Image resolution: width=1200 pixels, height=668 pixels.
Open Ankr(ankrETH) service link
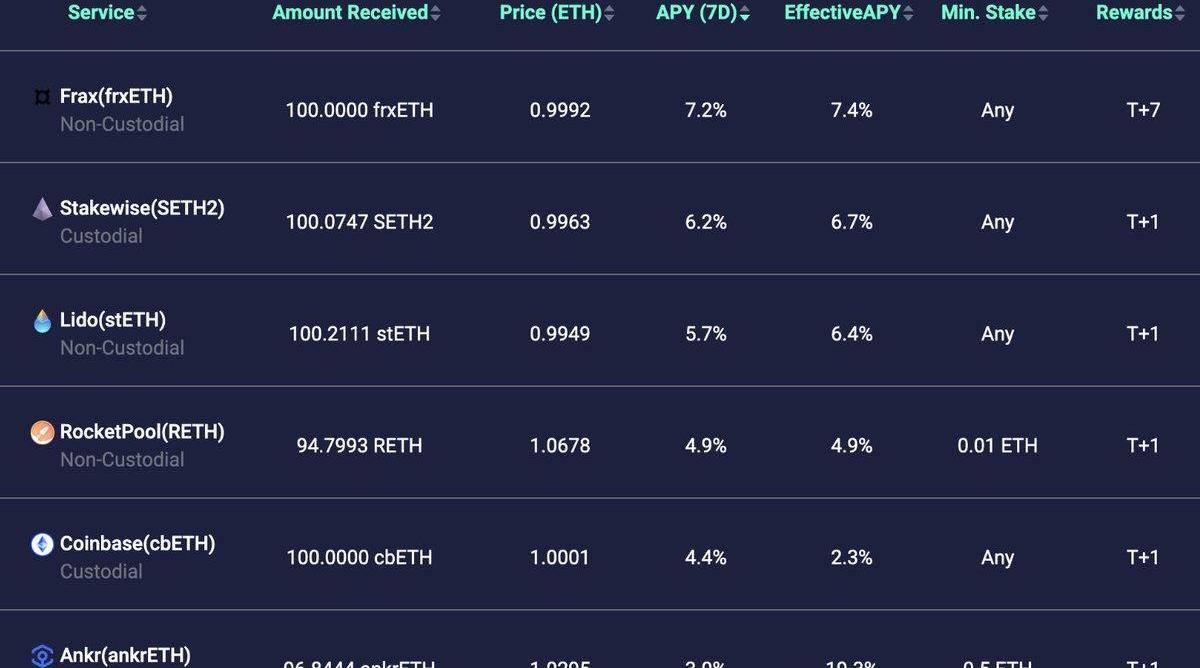tap(125, 656)
